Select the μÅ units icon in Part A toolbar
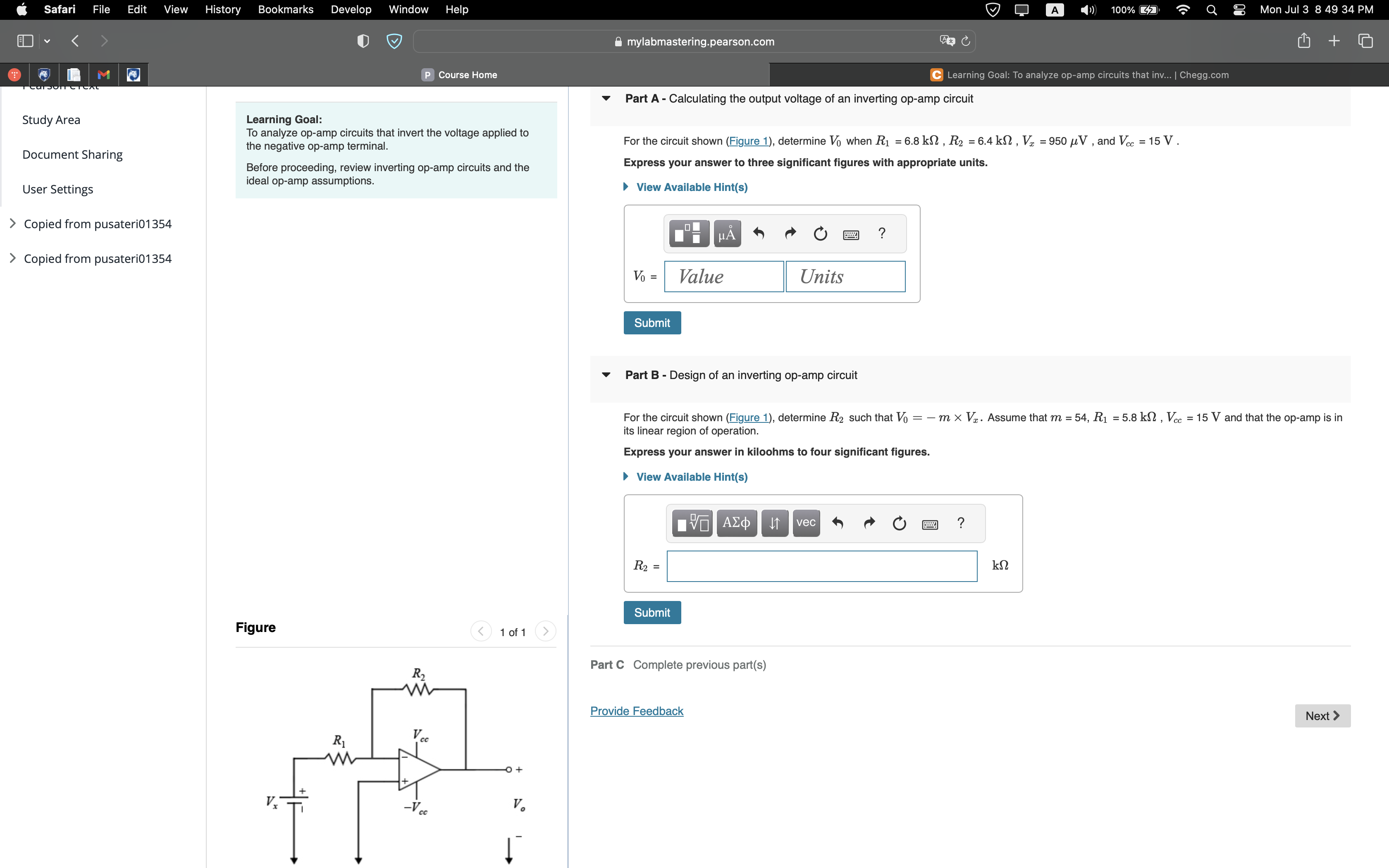This screenshot has height=868, width=1389. 727,234
